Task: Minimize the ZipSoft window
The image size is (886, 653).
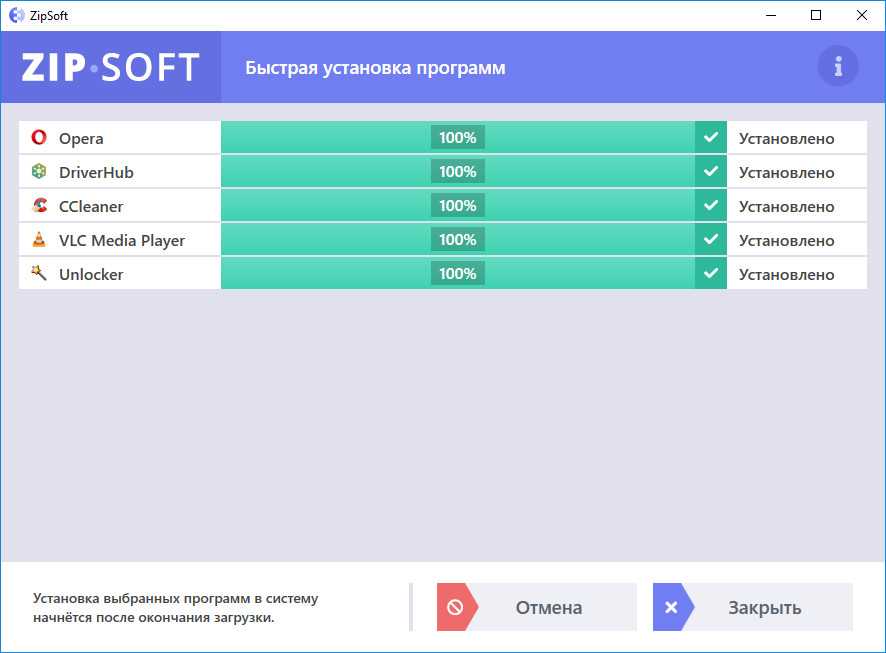Action: (x=771, y=15)
